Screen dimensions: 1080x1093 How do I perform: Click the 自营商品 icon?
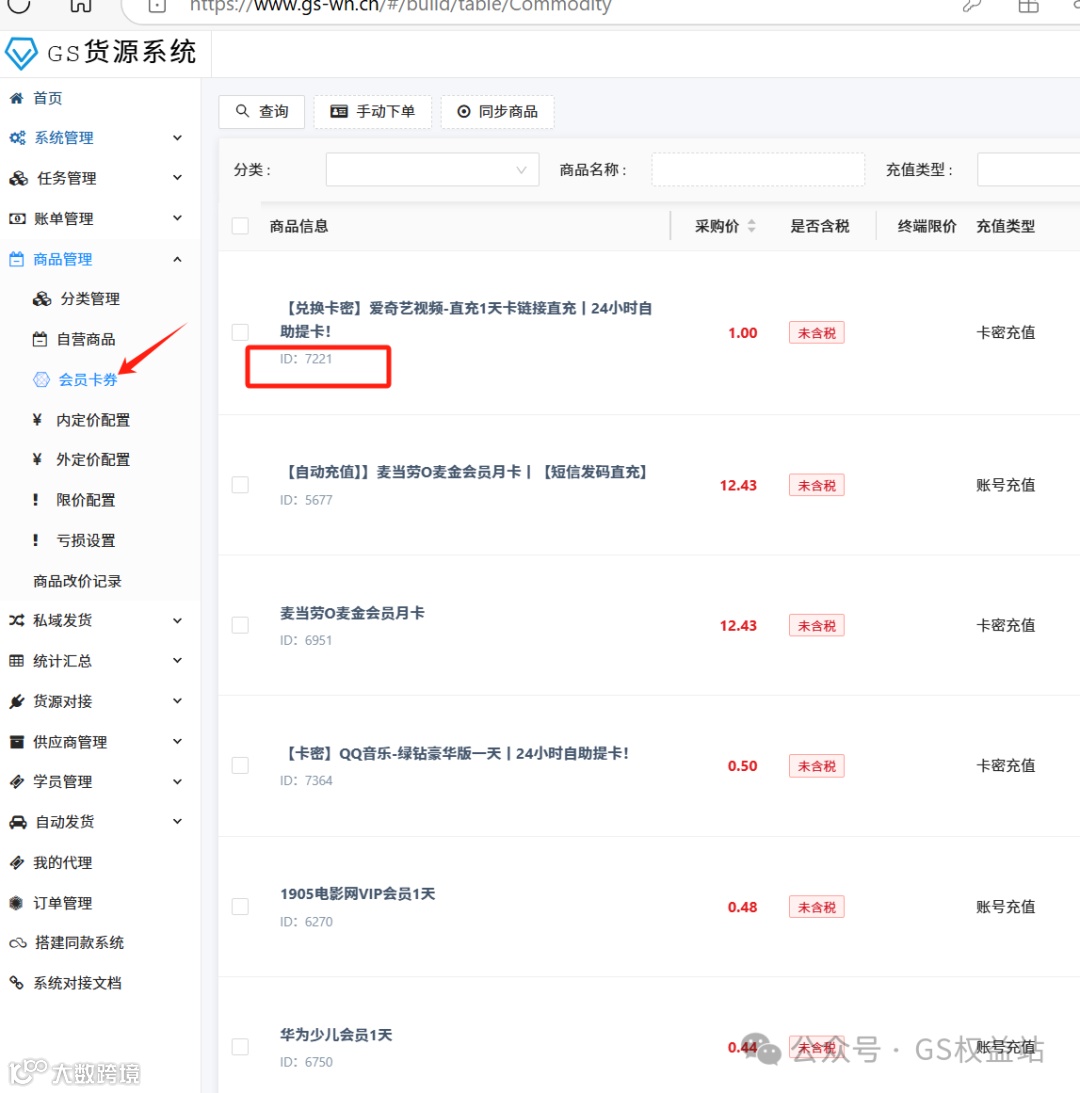[40, 339]
